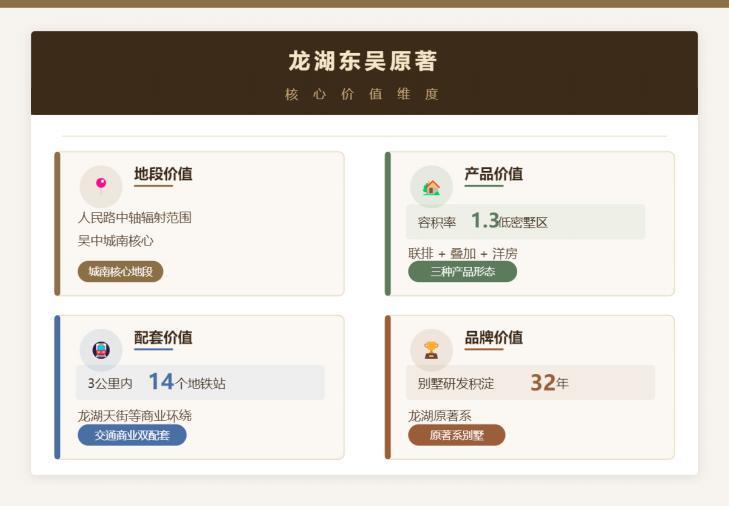The width and height of the screenshot is (729, 506).
Task: Click the 城南核心地段 tag
Action: [120, 272]
